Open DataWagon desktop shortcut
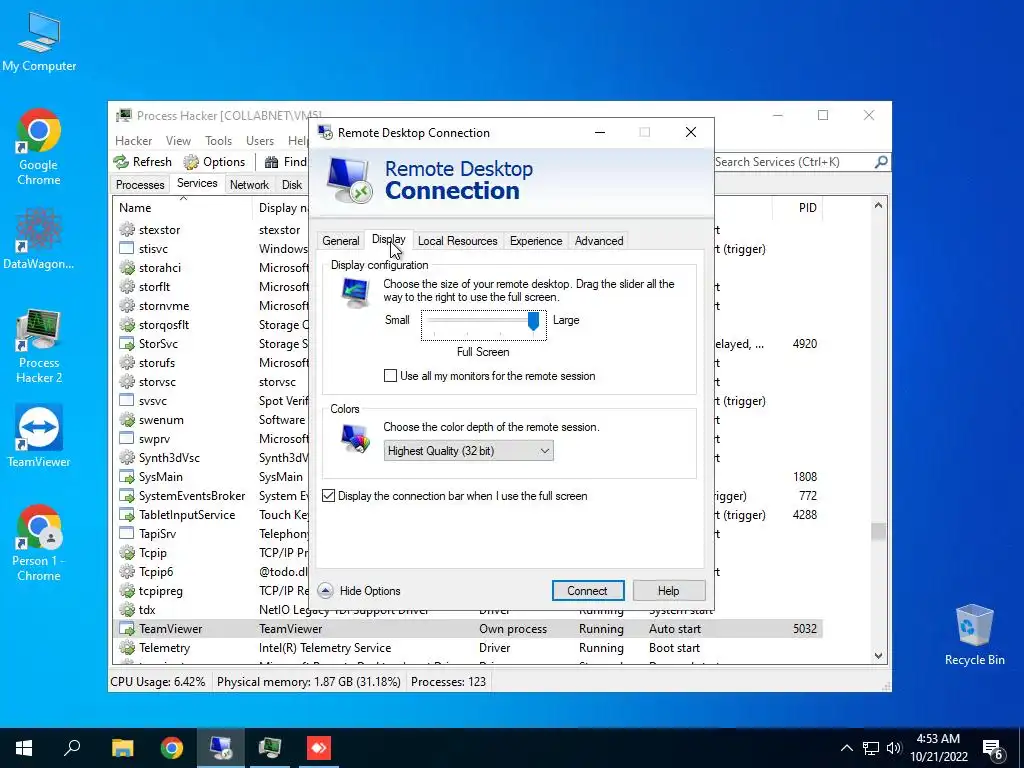This screenshot has height=768, width=1024. 39,239
